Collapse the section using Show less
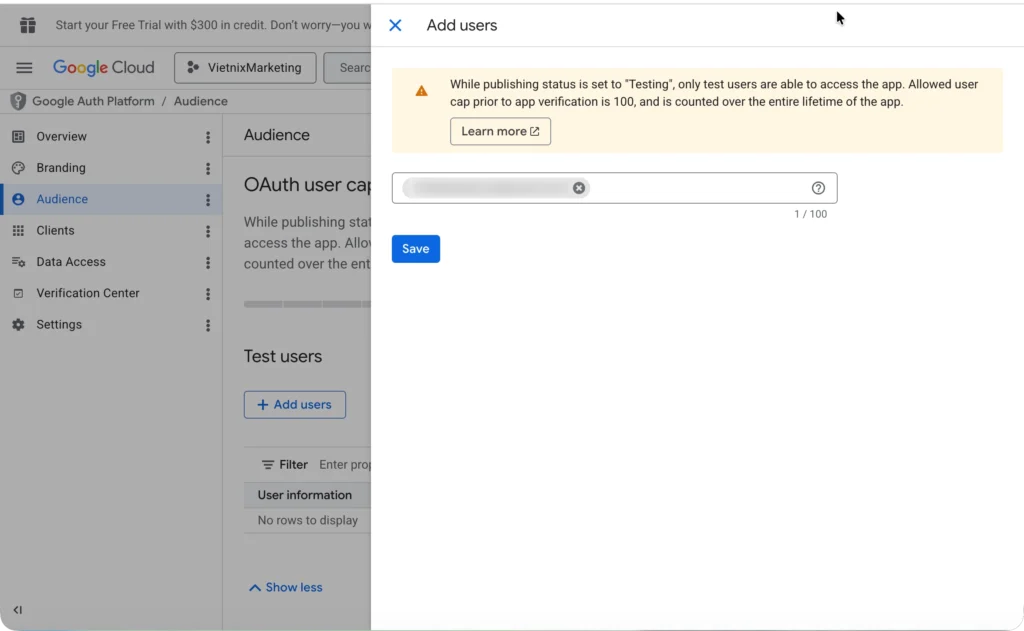 tap(285, 587)
